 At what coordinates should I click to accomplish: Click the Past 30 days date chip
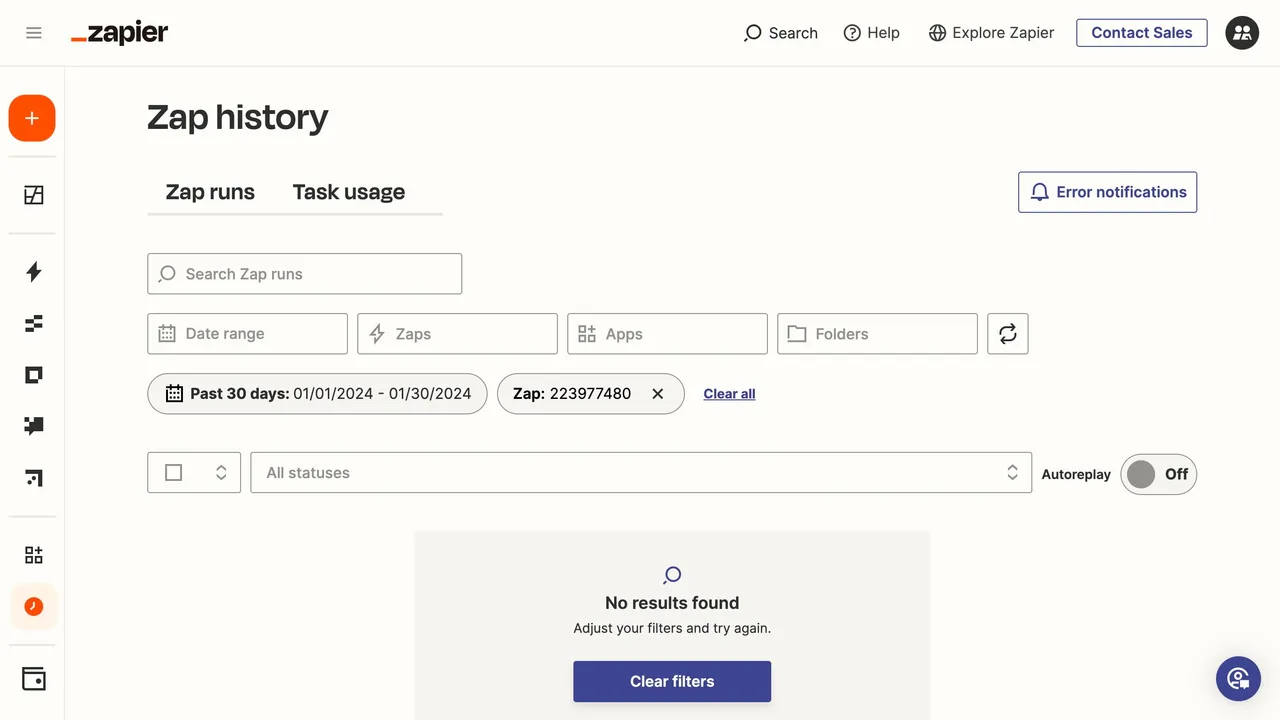click(x=317, y=394)
